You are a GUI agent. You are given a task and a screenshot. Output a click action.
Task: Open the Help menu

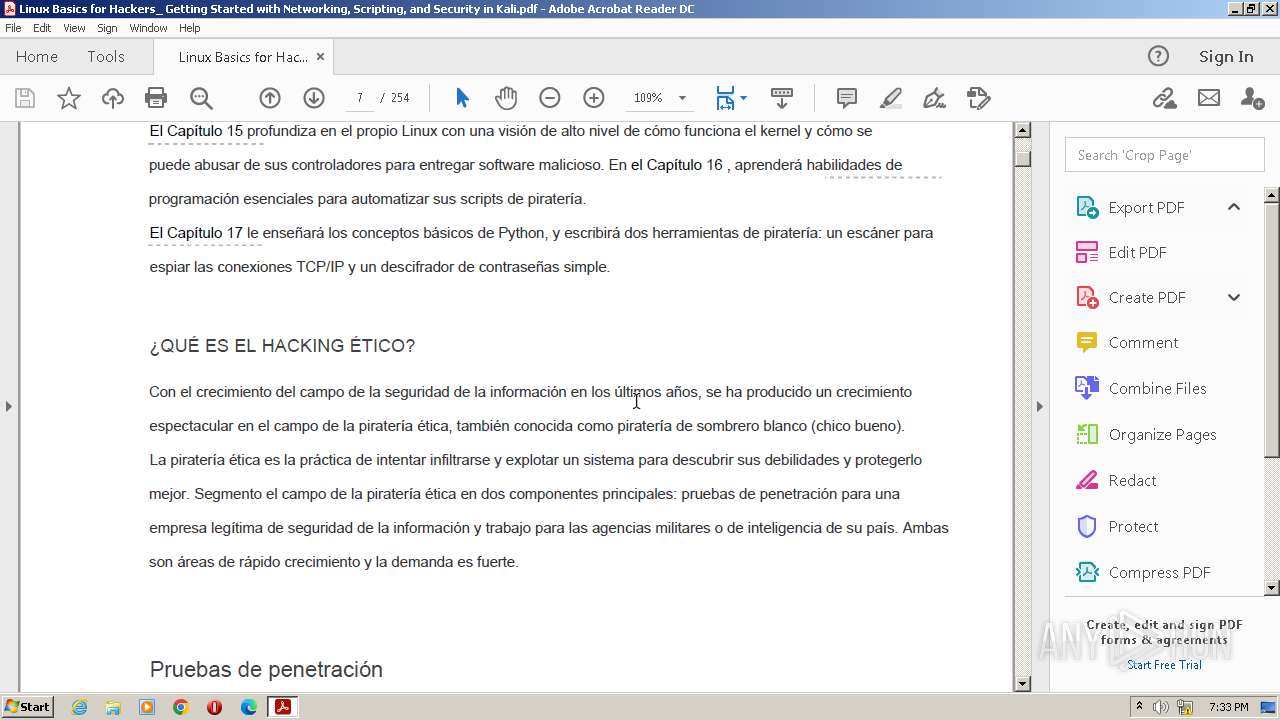click(x=189, y=28)
